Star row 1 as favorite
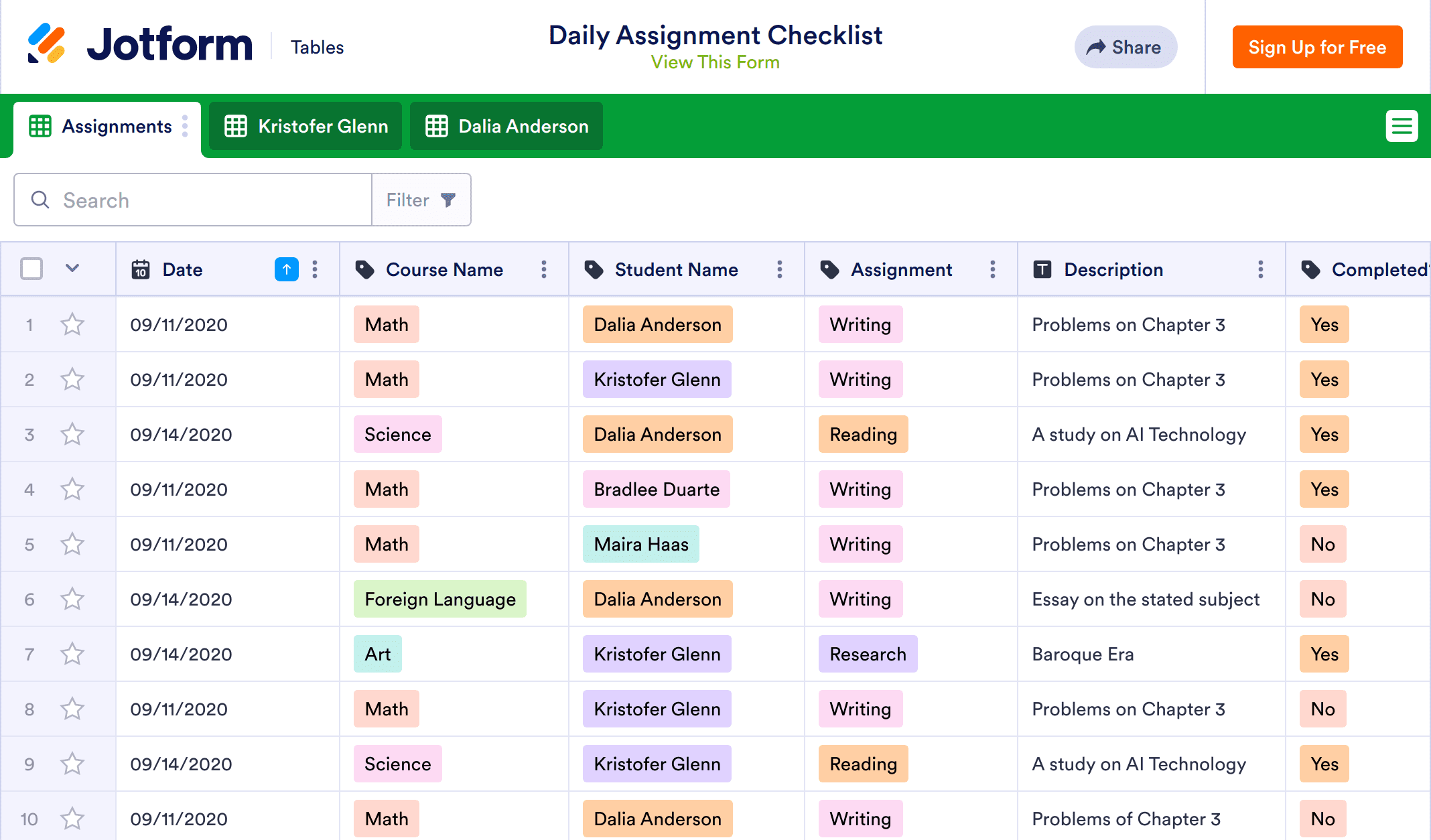The width and height of the screenshot is (1431, 840). click(72, 325)
